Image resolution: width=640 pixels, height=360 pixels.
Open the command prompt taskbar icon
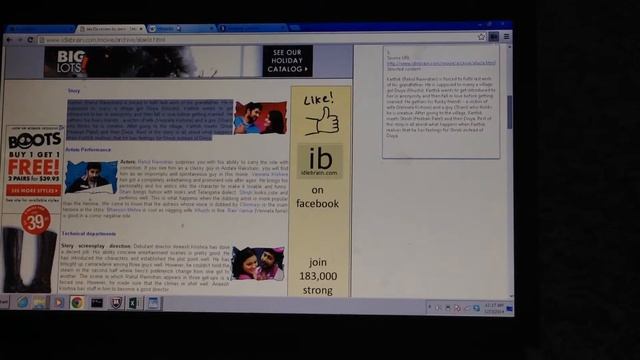(97, 303)
